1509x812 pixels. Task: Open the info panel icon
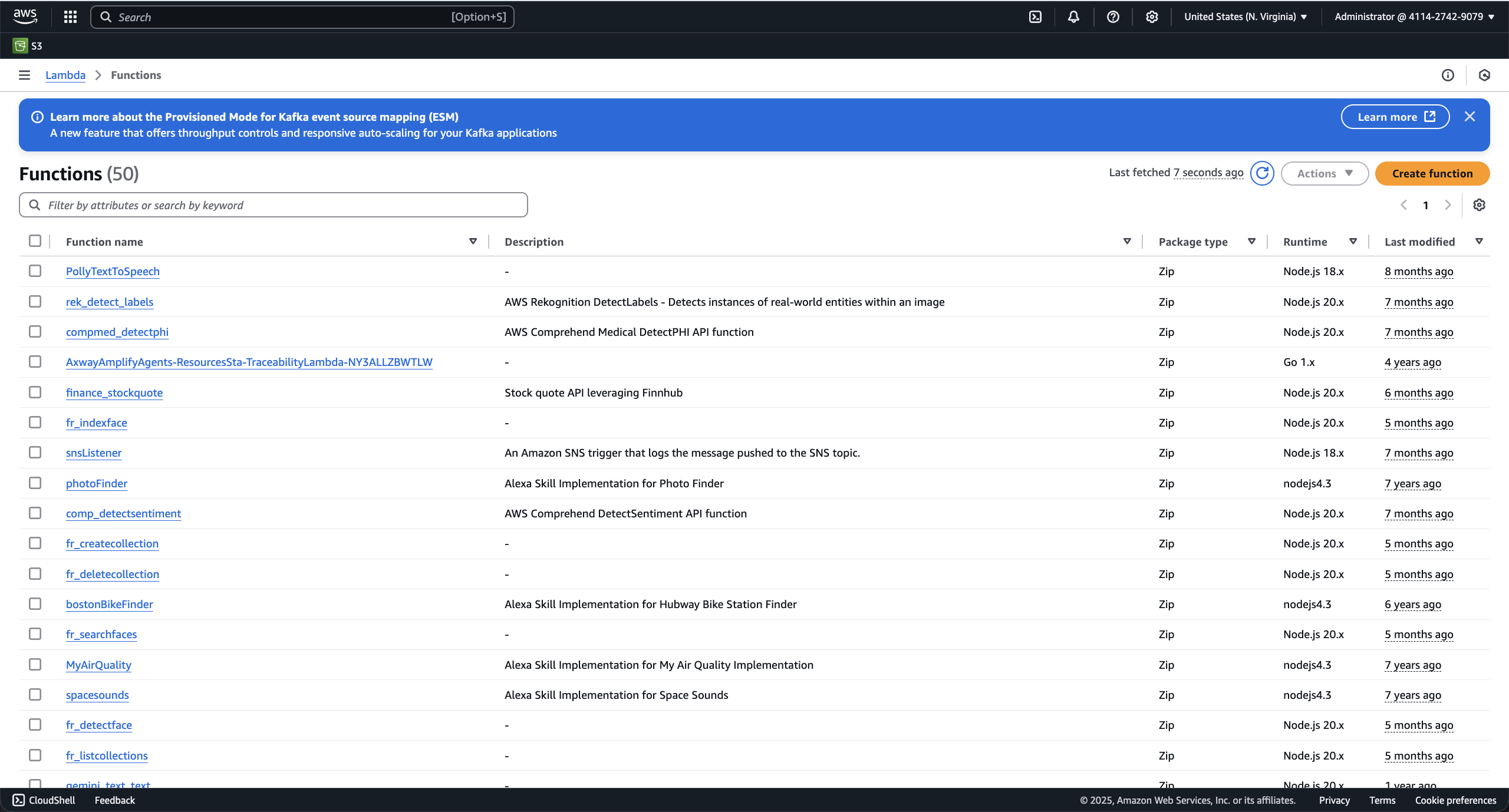(x=1448, y=75)
